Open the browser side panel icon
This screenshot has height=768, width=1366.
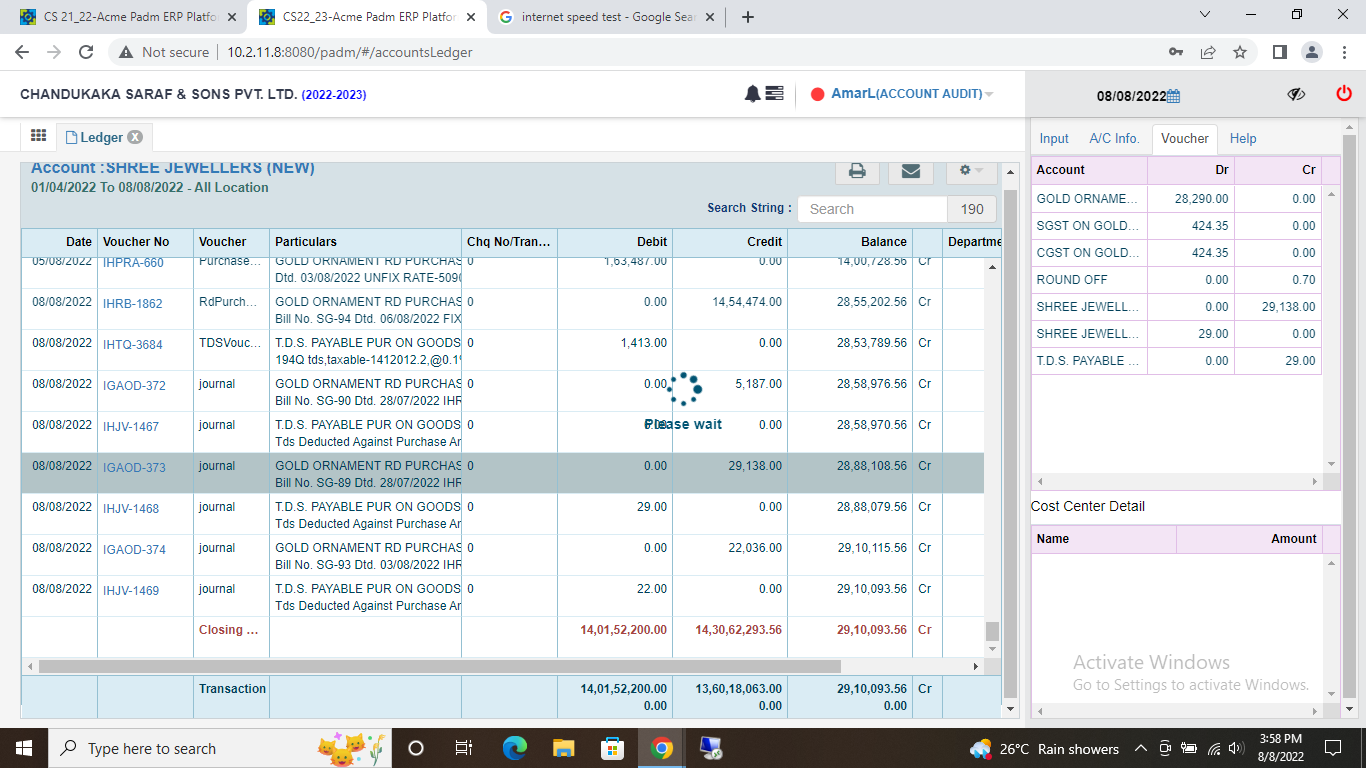point(1279,52)
